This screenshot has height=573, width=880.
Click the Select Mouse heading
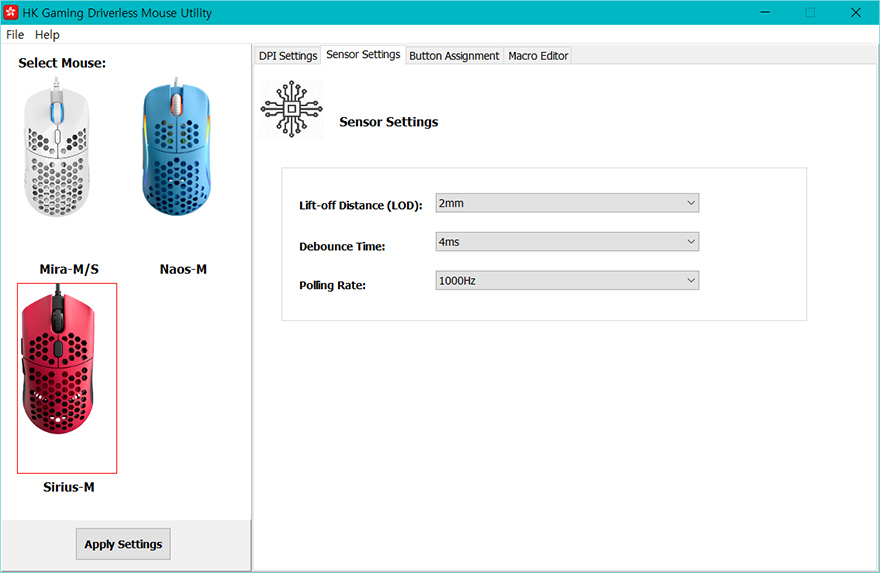(x=62, y=63)
